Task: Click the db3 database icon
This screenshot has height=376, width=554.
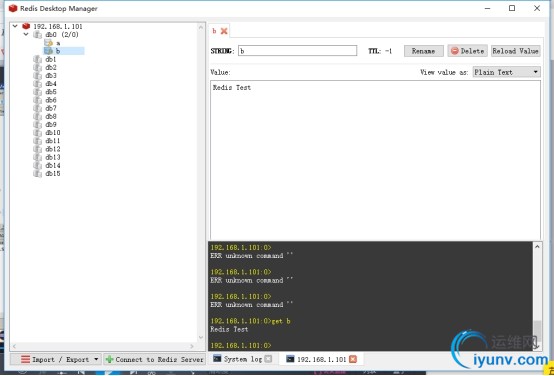Action: coord(37,76)
